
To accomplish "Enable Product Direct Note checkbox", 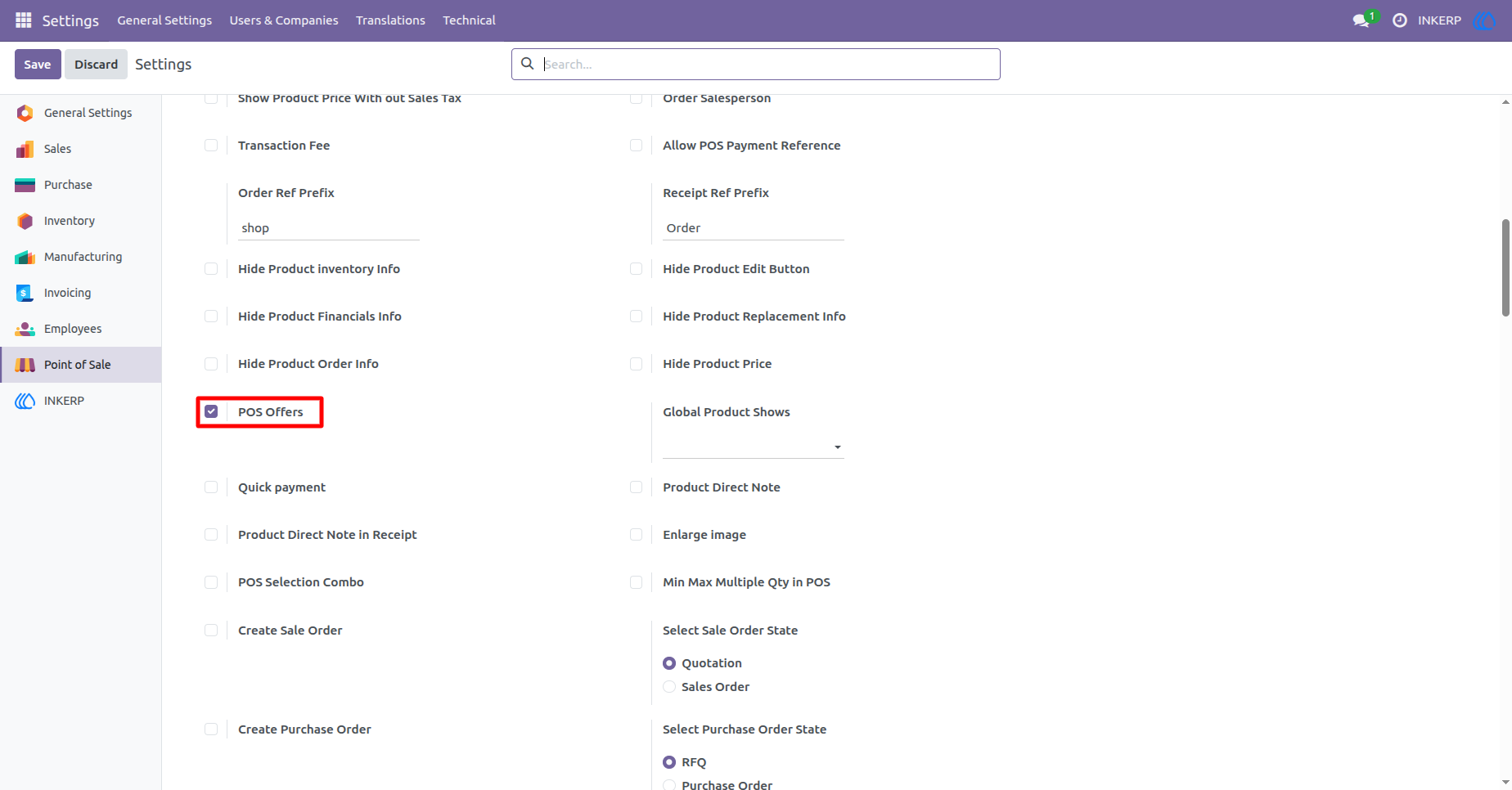I will [636, 487].
